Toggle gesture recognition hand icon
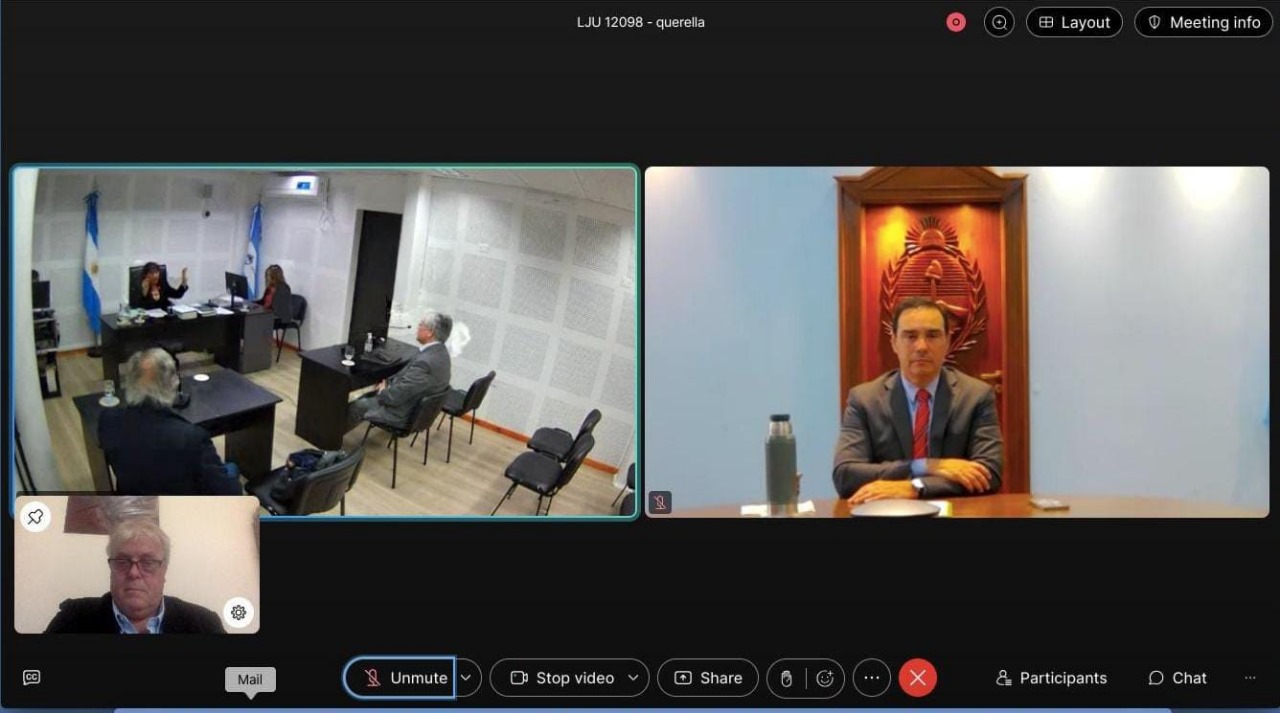Screen dimensions: 1280x713 [x=786, y=678]
